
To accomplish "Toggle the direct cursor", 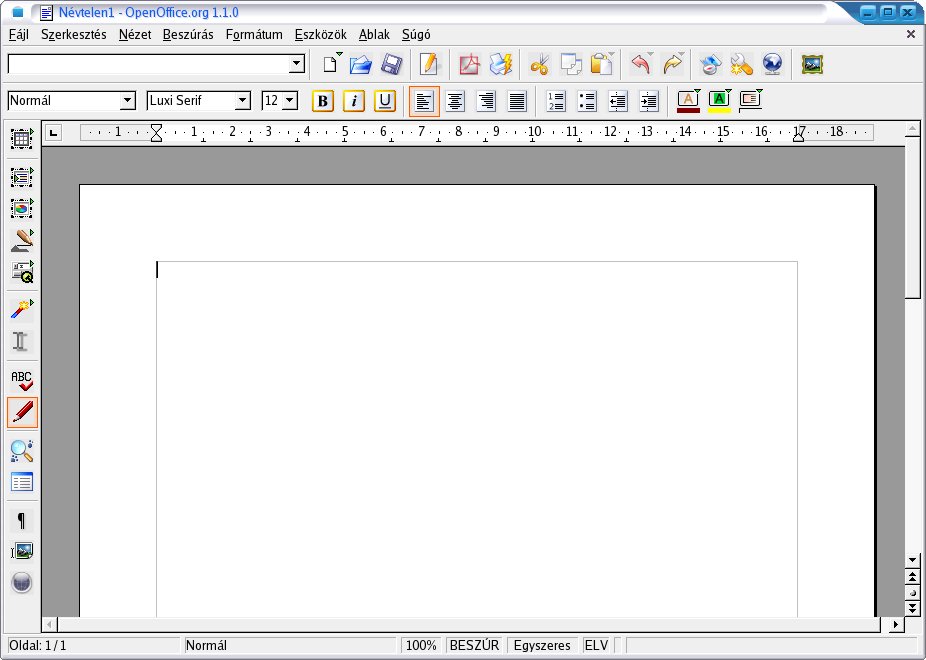I will [22, 341].
